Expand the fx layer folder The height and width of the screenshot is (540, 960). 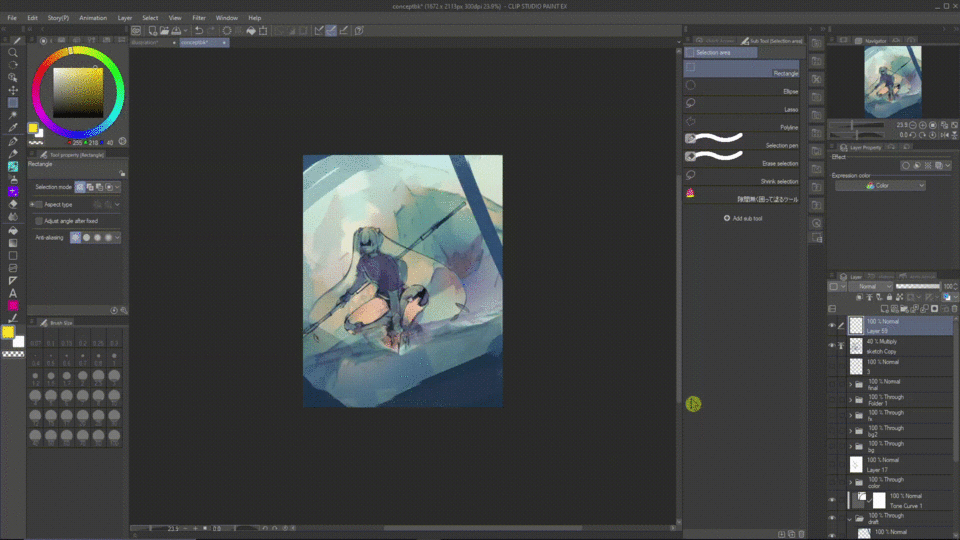[850, 415]
